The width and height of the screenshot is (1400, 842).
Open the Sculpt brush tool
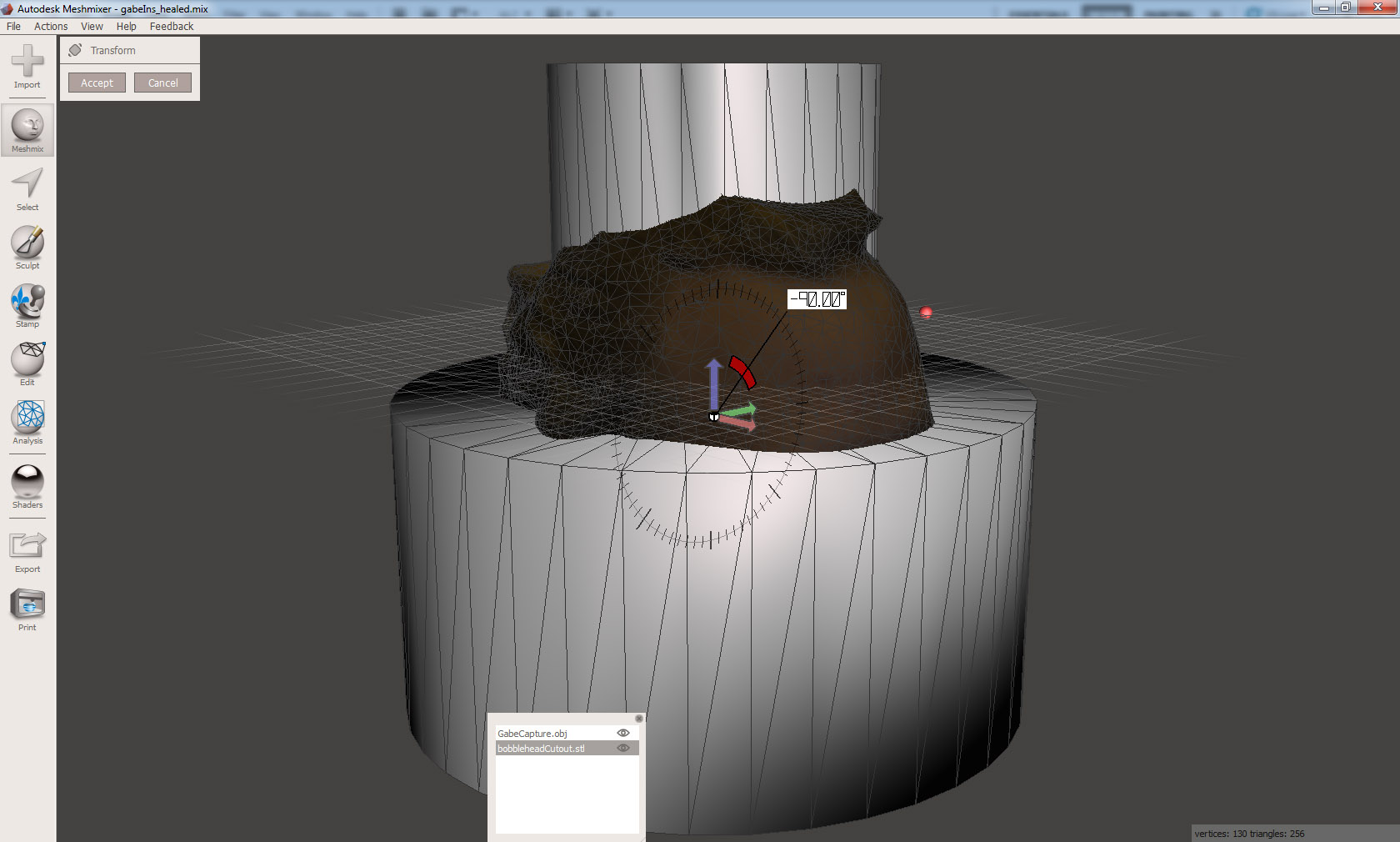[x=27, y=248]
